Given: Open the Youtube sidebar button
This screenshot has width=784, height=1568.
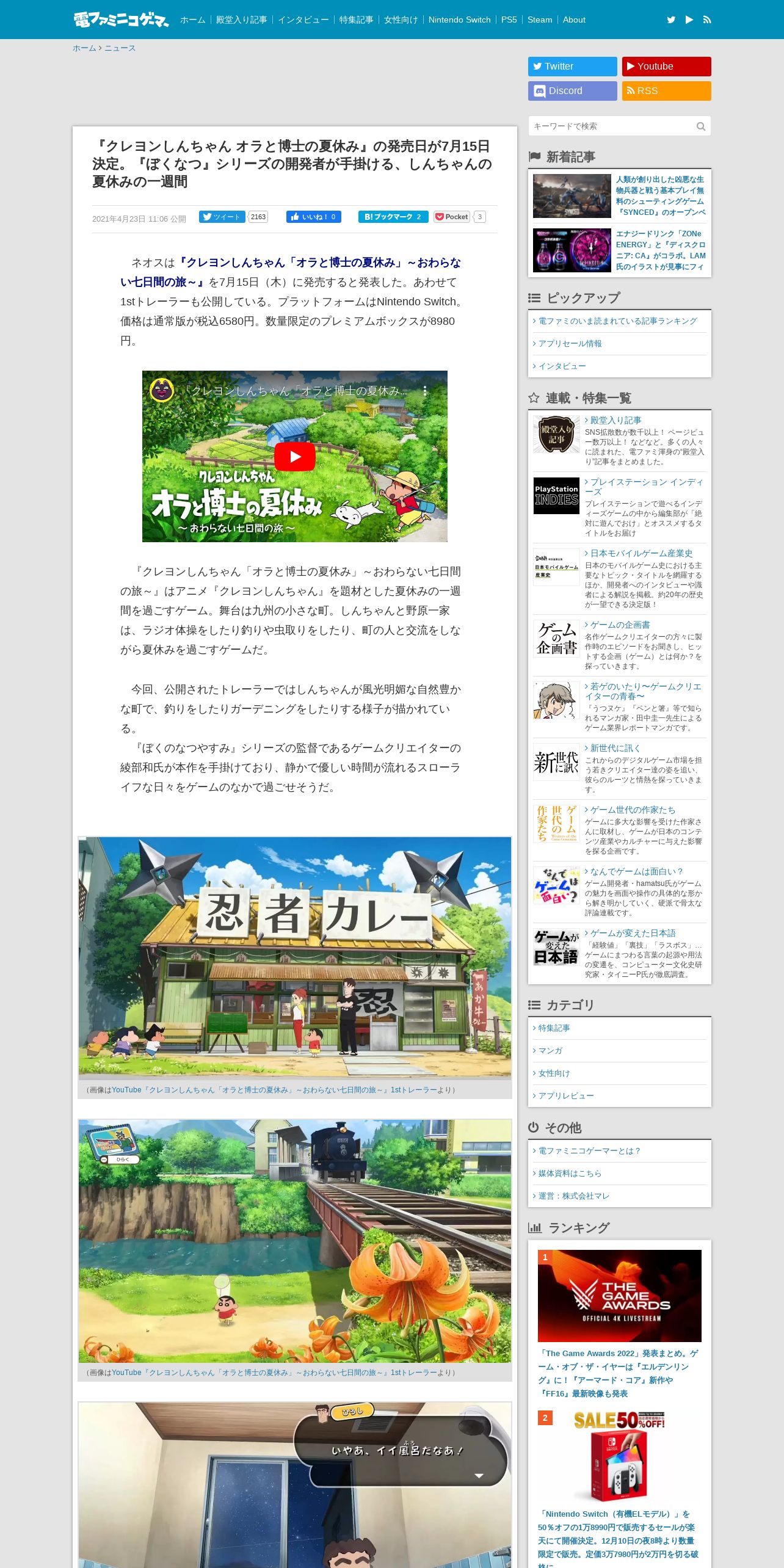Looking at the screenshot, I should point(667,67).
